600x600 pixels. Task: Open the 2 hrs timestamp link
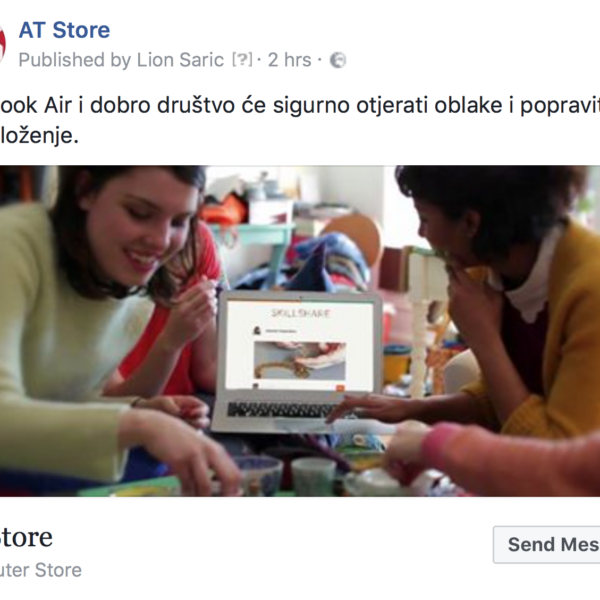(290, 60)
